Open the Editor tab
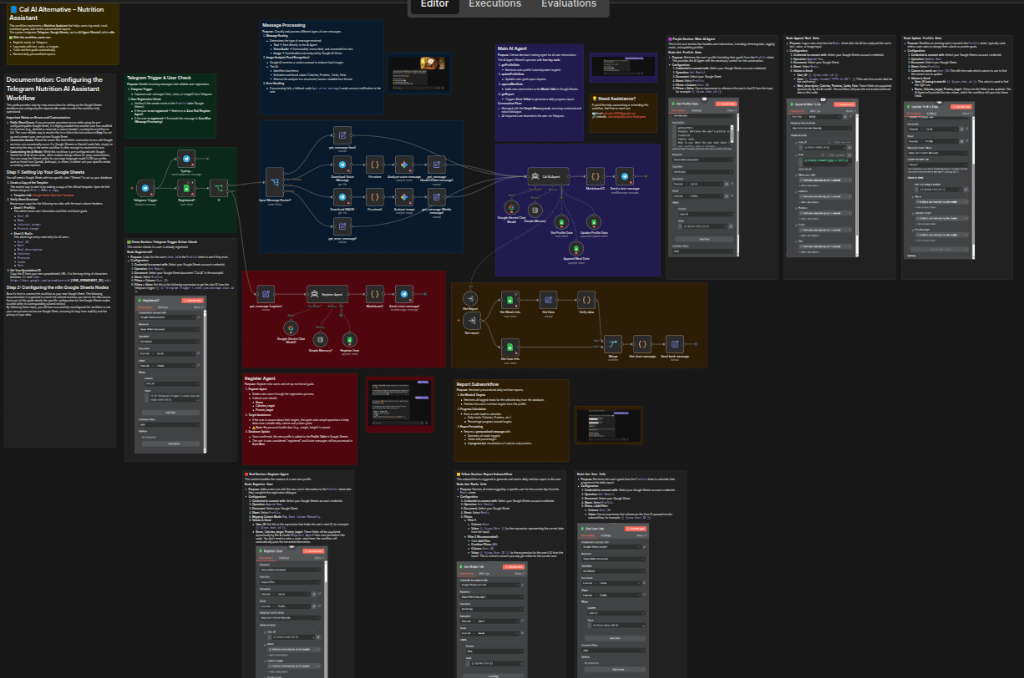The height and width of the screenshot is (678, 1024). tap(435, 4)
